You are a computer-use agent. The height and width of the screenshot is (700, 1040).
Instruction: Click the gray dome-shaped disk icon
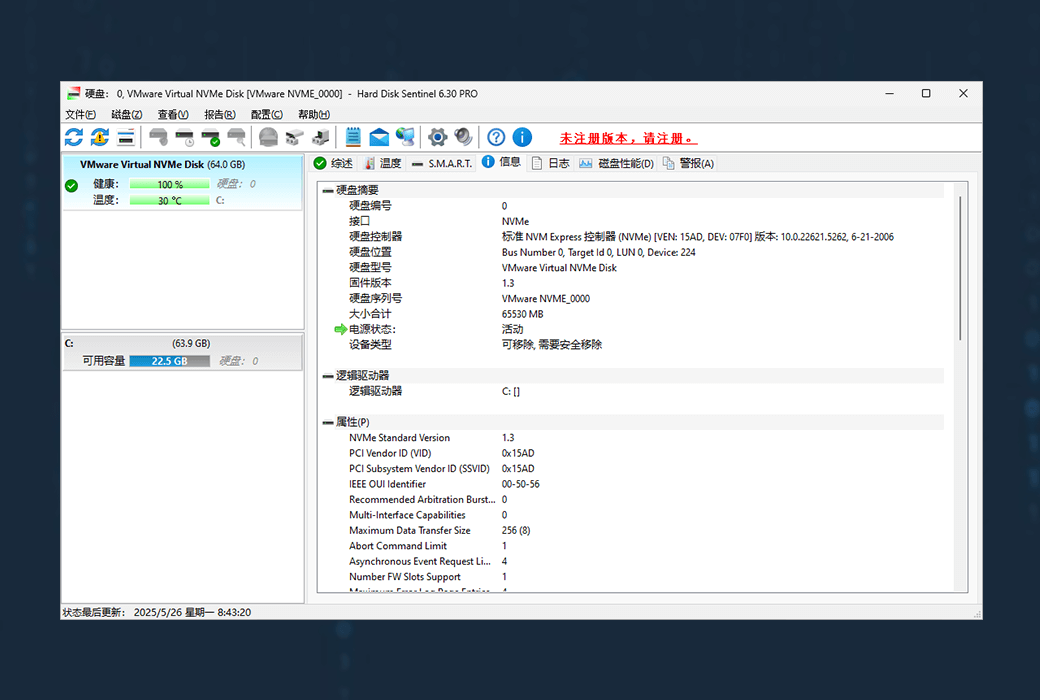pyautogui.click(x=269, y=137)
